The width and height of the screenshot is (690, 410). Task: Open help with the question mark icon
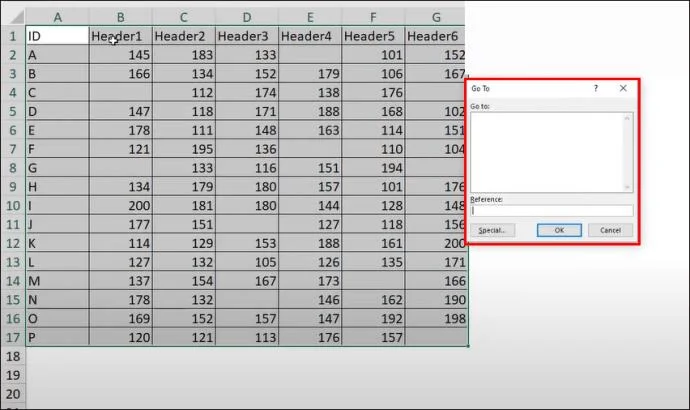pyautogui.click(x=597, y=88)
